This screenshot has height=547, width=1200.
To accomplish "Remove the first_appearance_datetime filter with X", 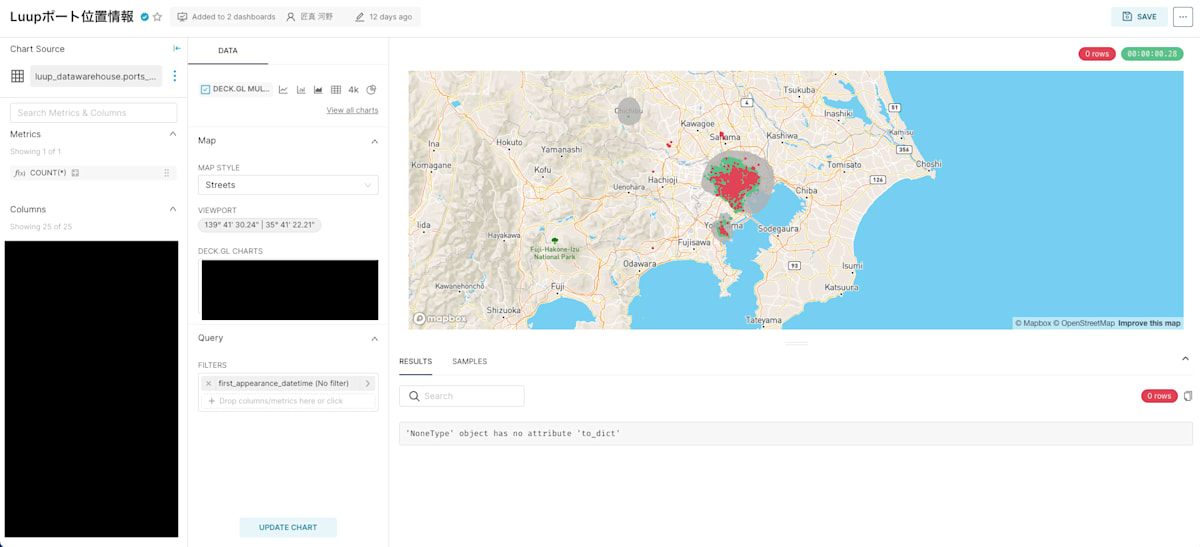I will (x=208, y=383).
